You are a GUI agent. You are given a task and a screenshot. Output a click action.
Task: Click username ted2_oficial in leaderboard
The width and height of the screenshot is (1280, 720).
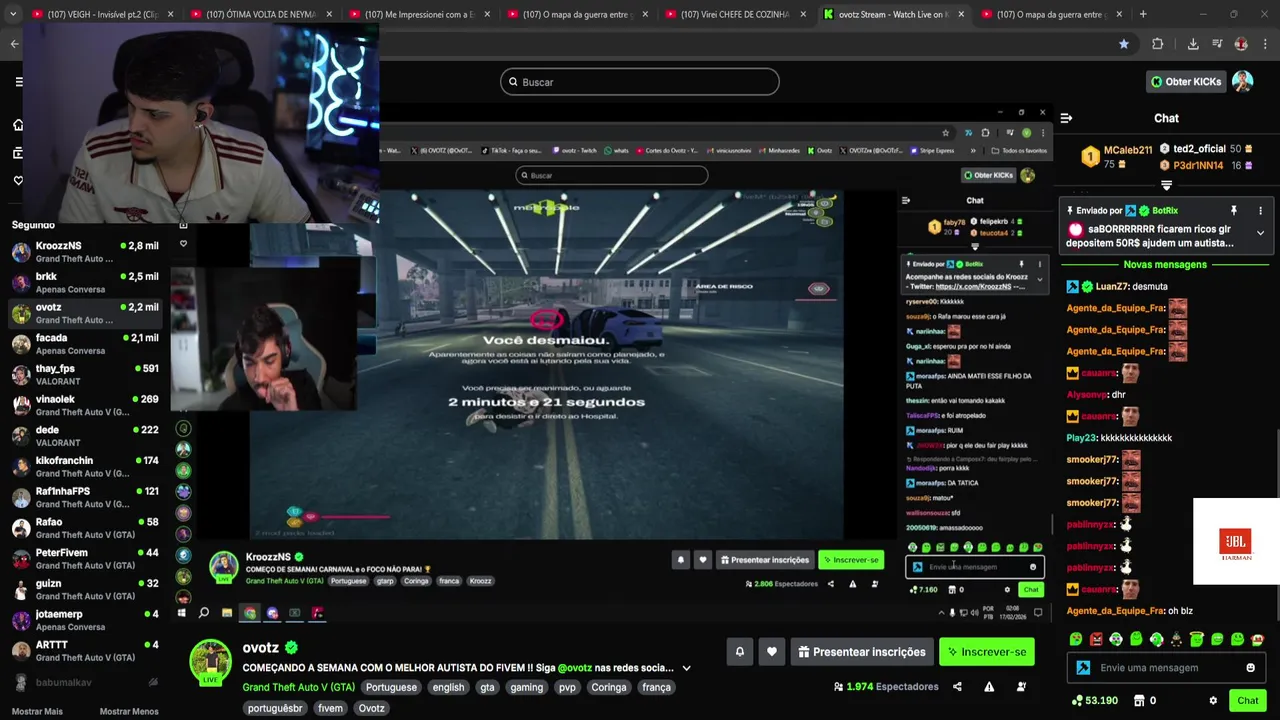point(1200,149)
